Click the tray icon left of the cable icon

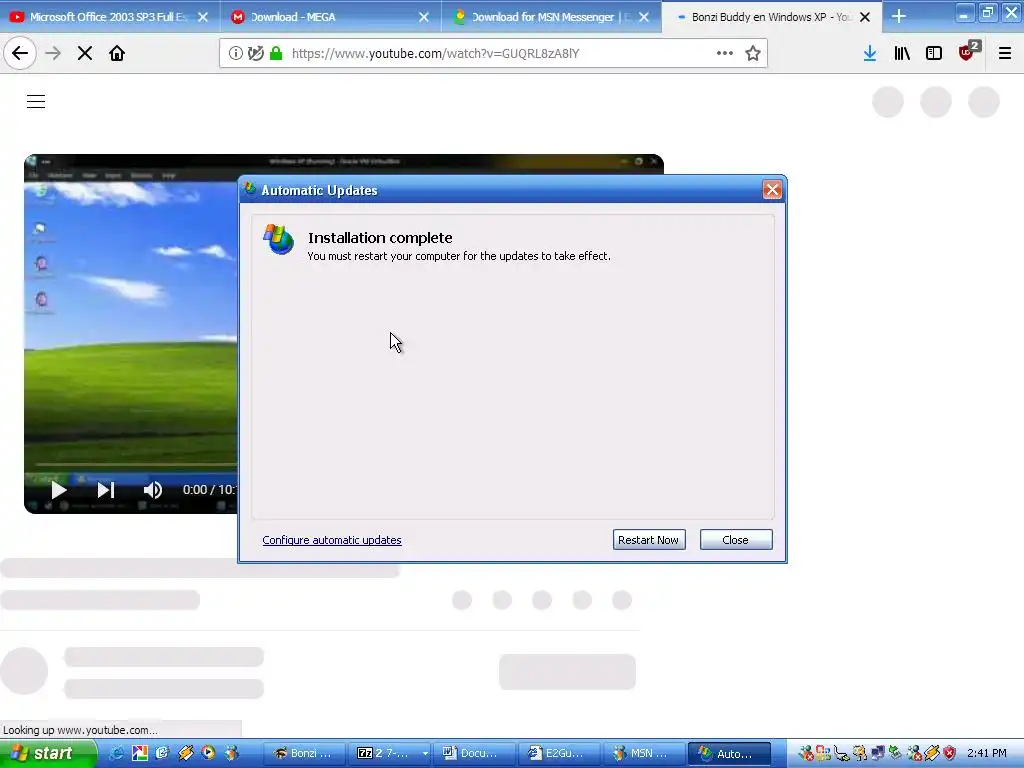(824, 754)
